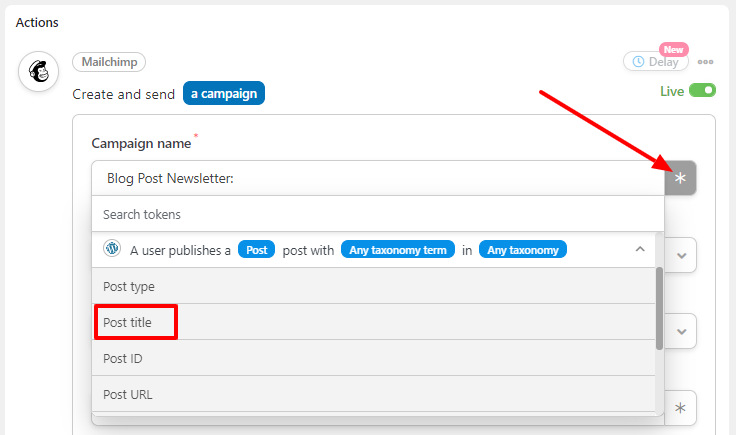Screen dimensions: 736x435
Task: Select the Post type token
Action: 374,286
